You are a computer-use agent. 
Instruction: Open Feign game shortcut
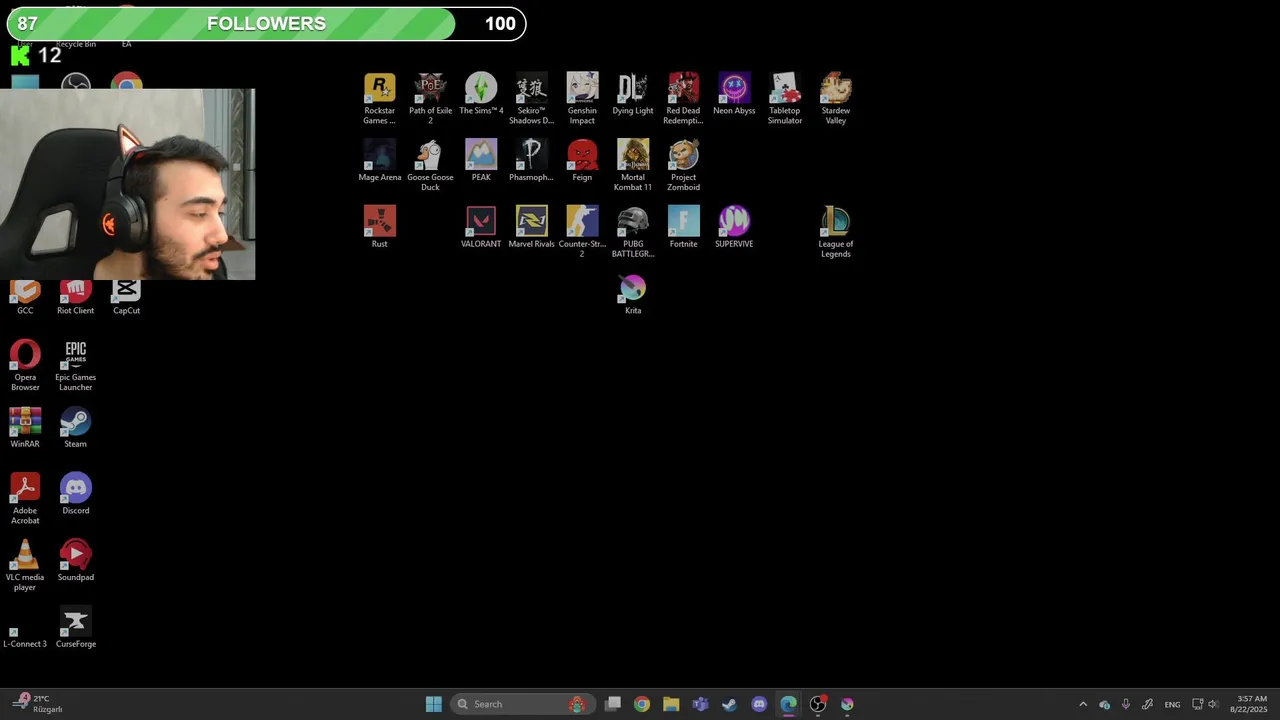click(x=582, y=161)
